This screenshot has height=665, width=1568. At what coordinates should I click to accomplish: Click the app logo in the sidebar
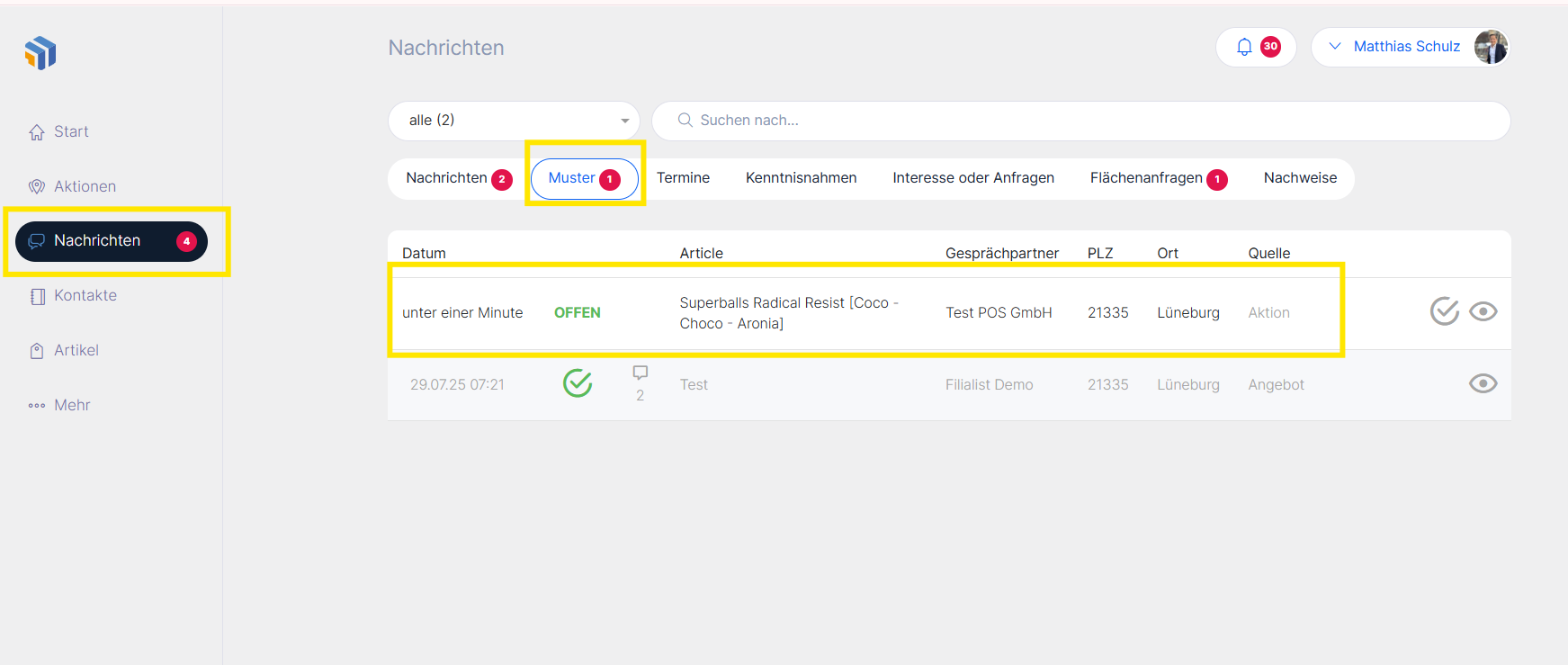[40, 53]
